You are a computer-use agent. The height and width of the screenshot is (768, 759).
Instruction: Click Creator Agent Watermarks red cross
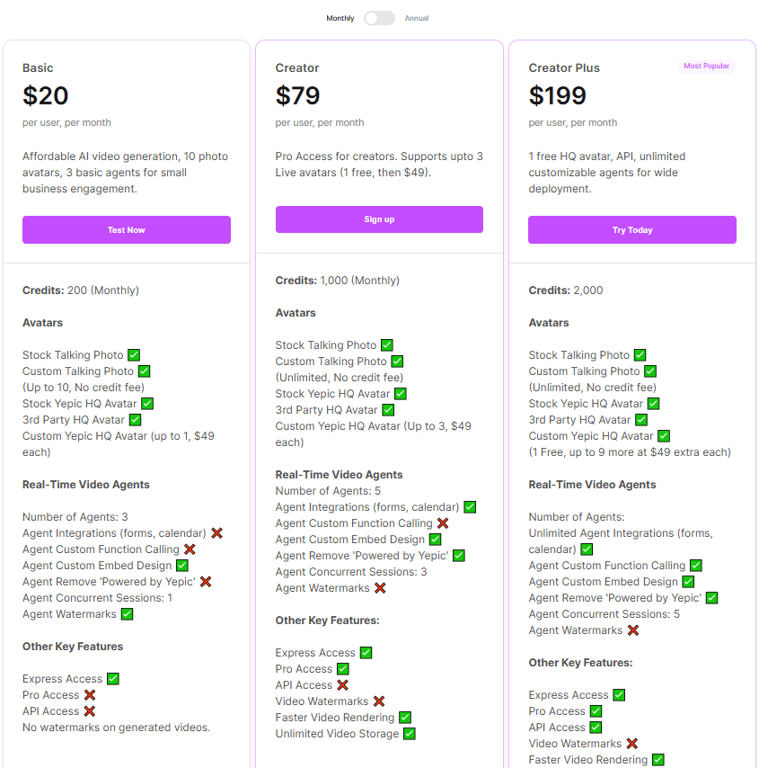(x=380, y=588)
